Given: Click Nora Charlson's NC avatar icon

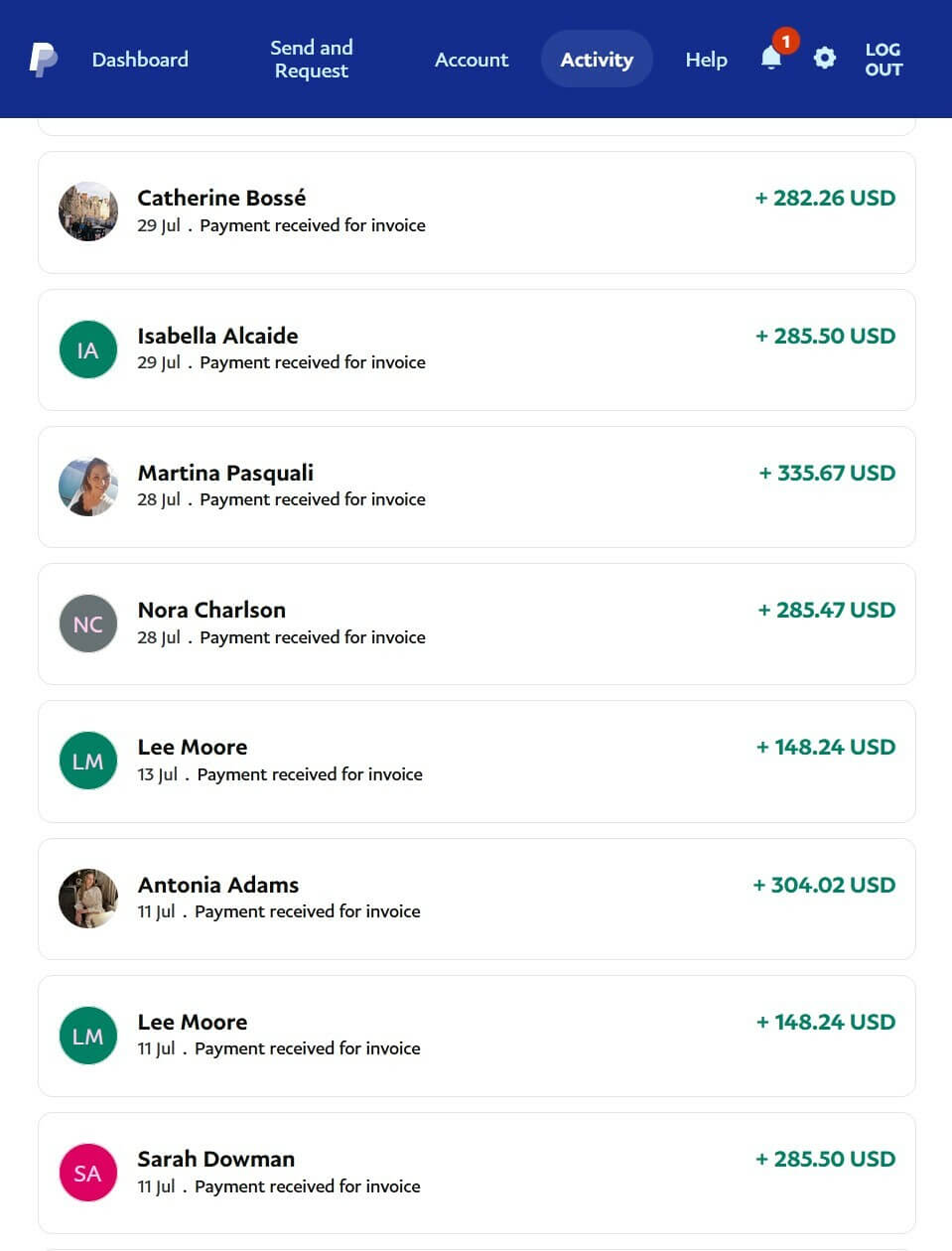Looking at the screenshot, I should 88,624.
